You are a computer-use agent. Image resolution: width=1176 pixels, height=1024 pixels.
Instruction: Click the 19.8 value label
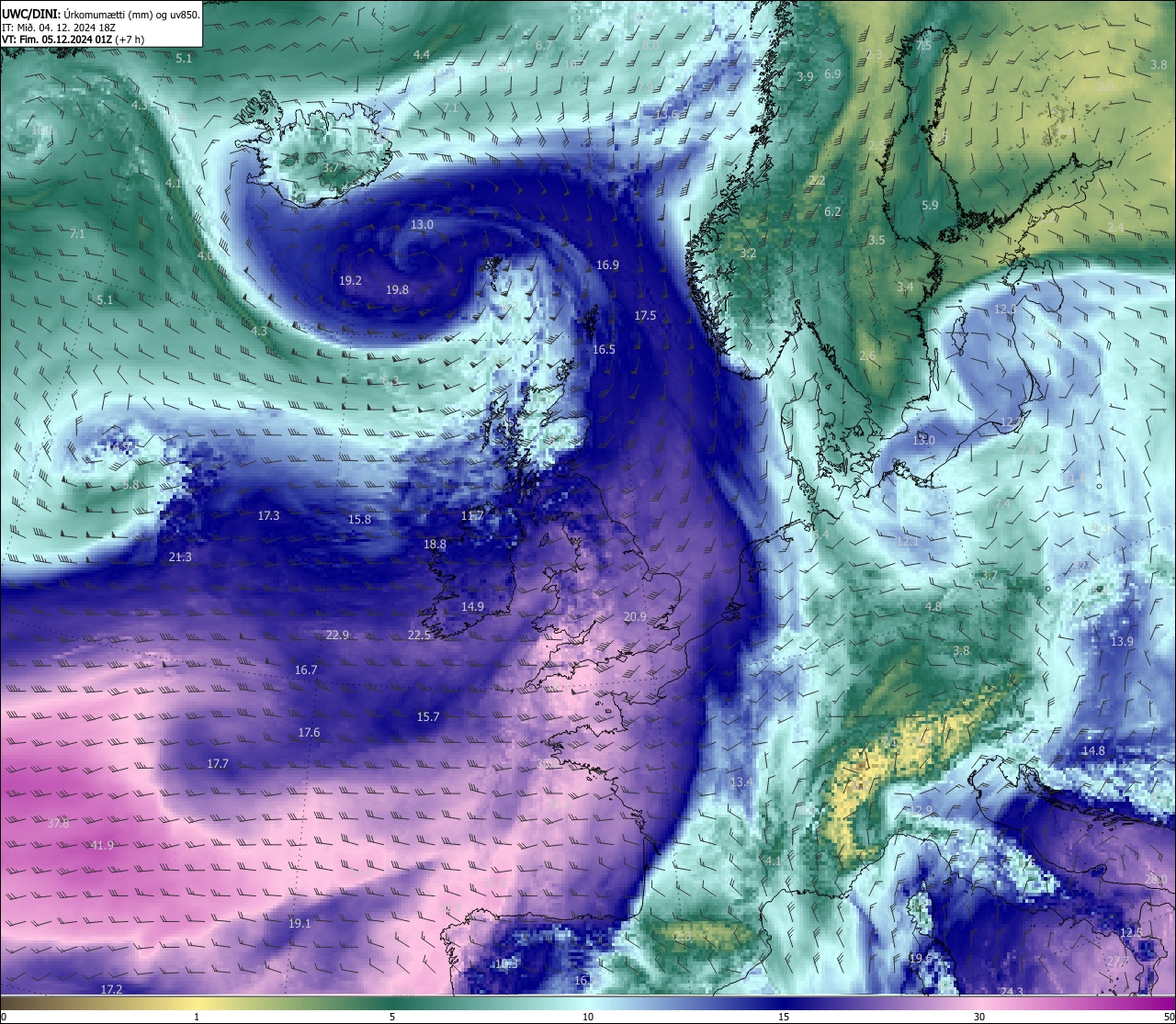click(x=397, y=289)
